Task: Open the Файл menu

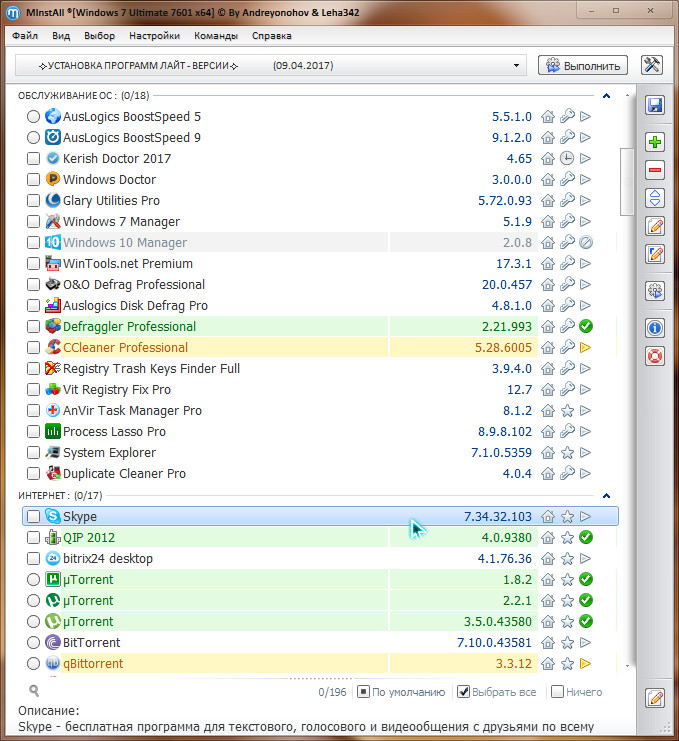Action: (25, 36)
